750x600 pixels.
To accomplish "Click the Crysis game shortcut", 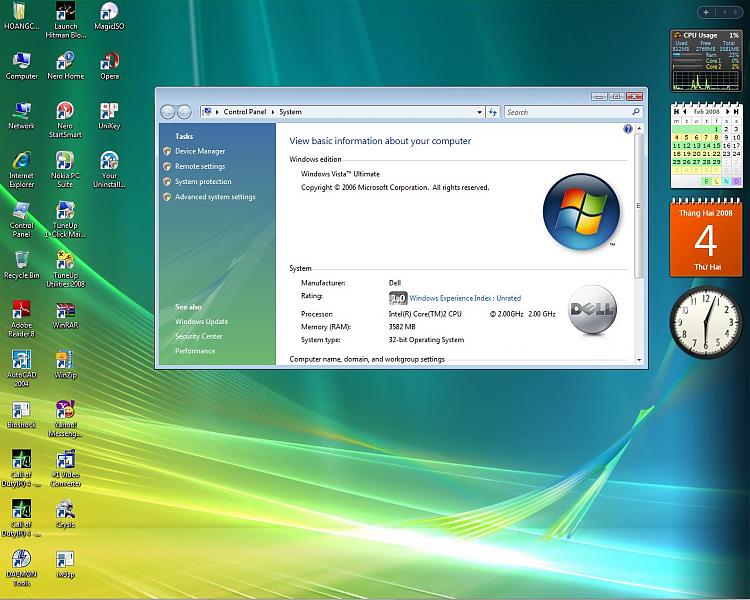I will click(65, 510).
